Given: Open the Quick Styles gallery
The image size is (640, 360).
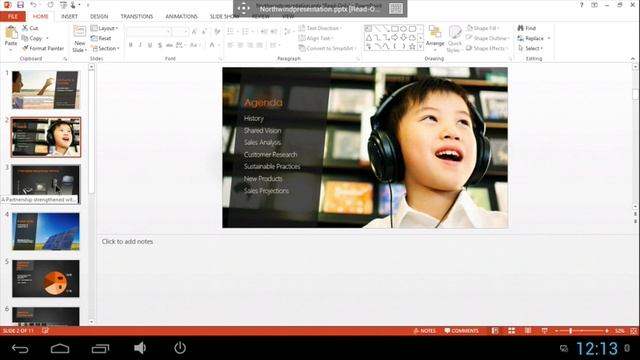Looking at the screenshot, I should coord(455,39).
